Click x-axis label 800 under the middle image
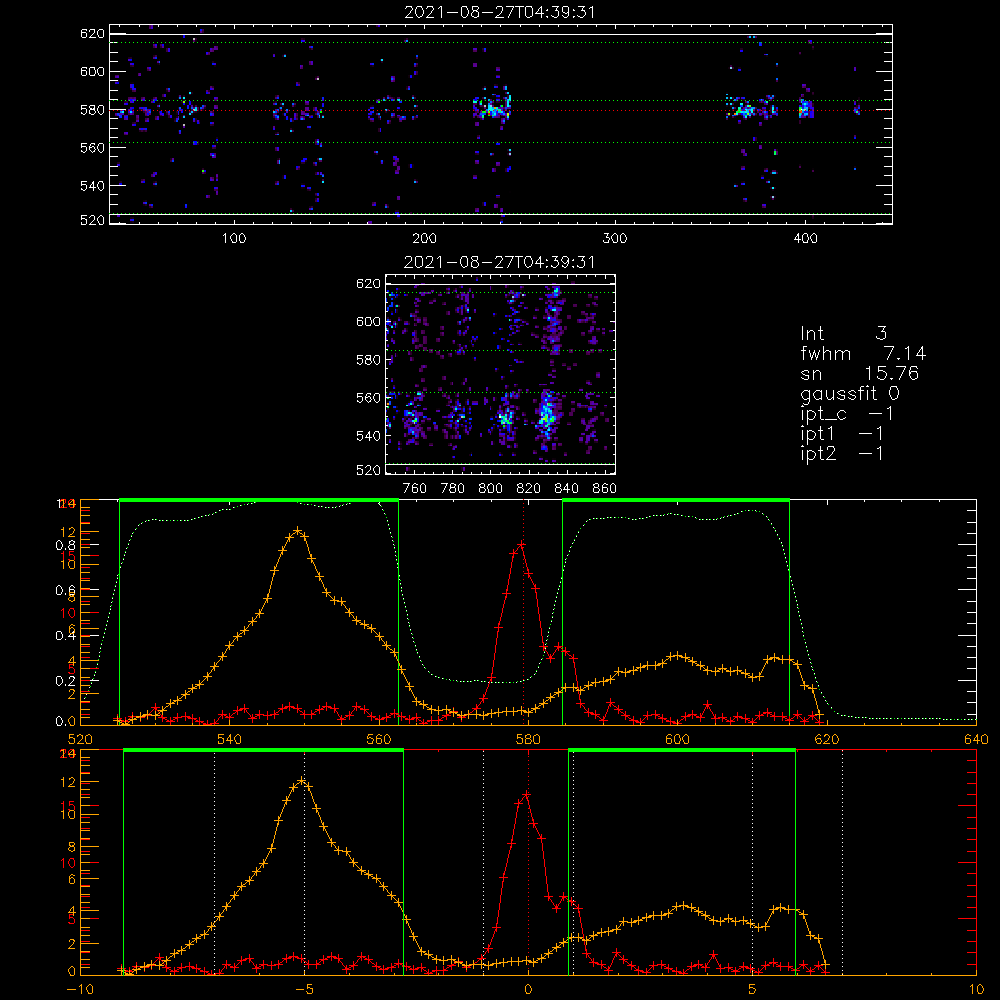The width and height of the screenshot is (1000, 1000). tap(490, 489)
